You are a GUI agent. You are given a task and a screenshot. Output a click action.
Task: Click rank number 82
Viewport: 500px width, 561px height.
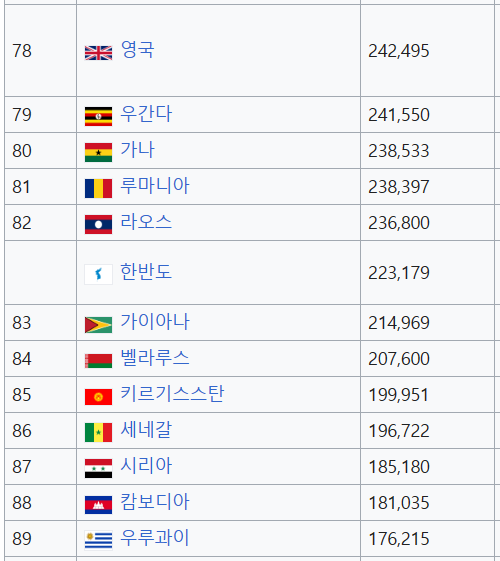[22, 223]
